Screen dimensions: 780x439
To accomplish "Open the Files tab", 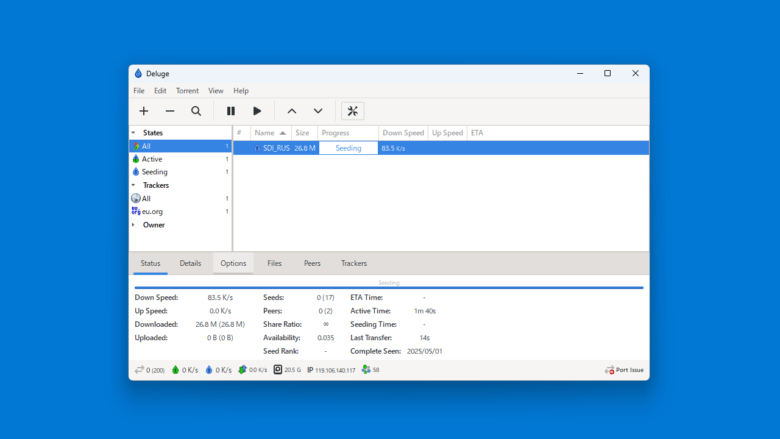I will pyautogui.click(x=275, y=263).
